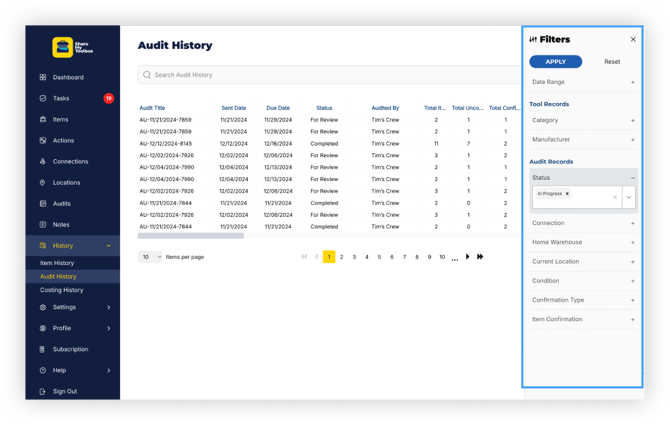Click the Subscription icon
The image size is (670, 425).
click(x=43, y=349)
